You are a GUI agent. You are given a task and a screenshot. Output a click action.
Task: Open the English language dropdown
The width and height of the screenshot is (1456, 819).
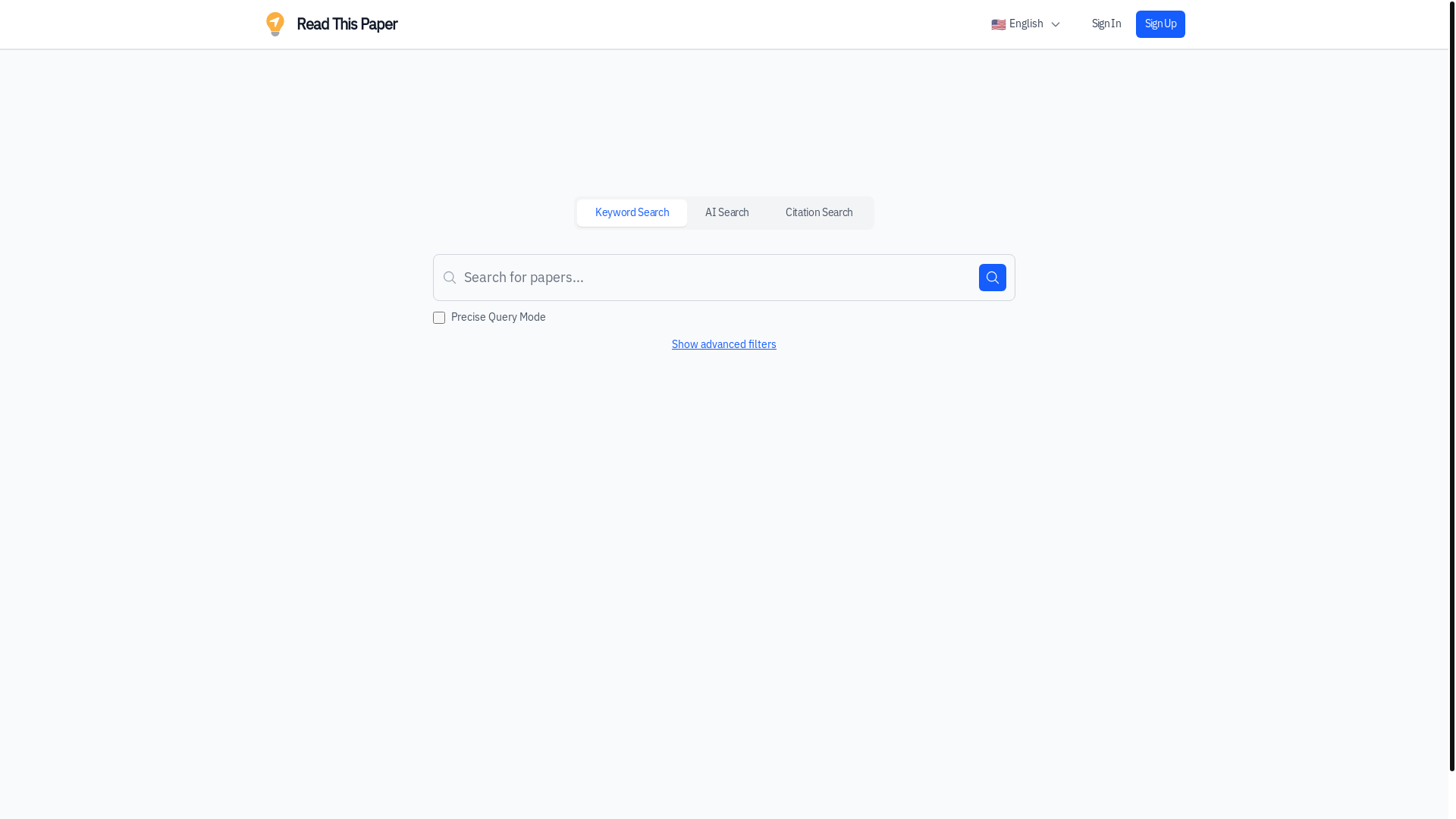coord(1026,24)
